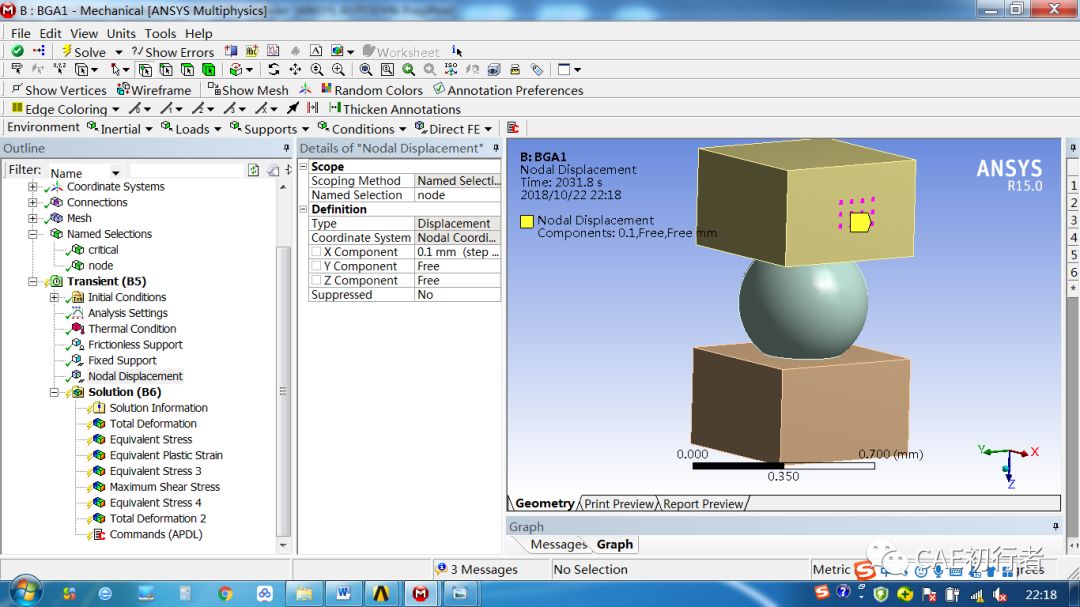Check the X Component parameter checkbox
This screenshot has width=1080, height=607.
point(316,251)
